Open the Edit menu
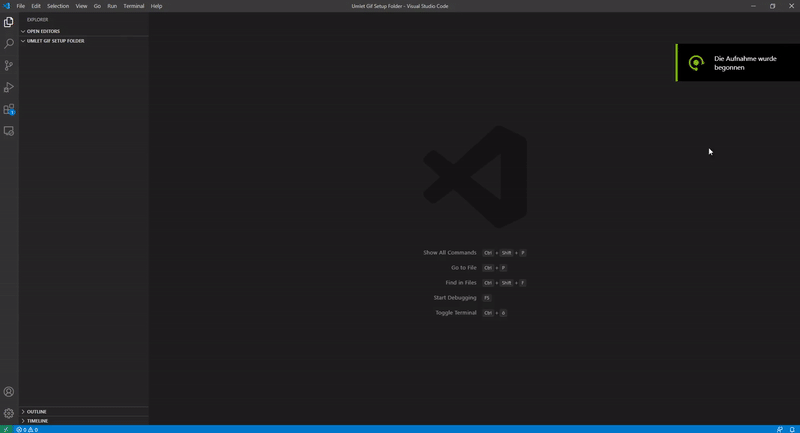 pyautogui.click(x=36, y=6)
